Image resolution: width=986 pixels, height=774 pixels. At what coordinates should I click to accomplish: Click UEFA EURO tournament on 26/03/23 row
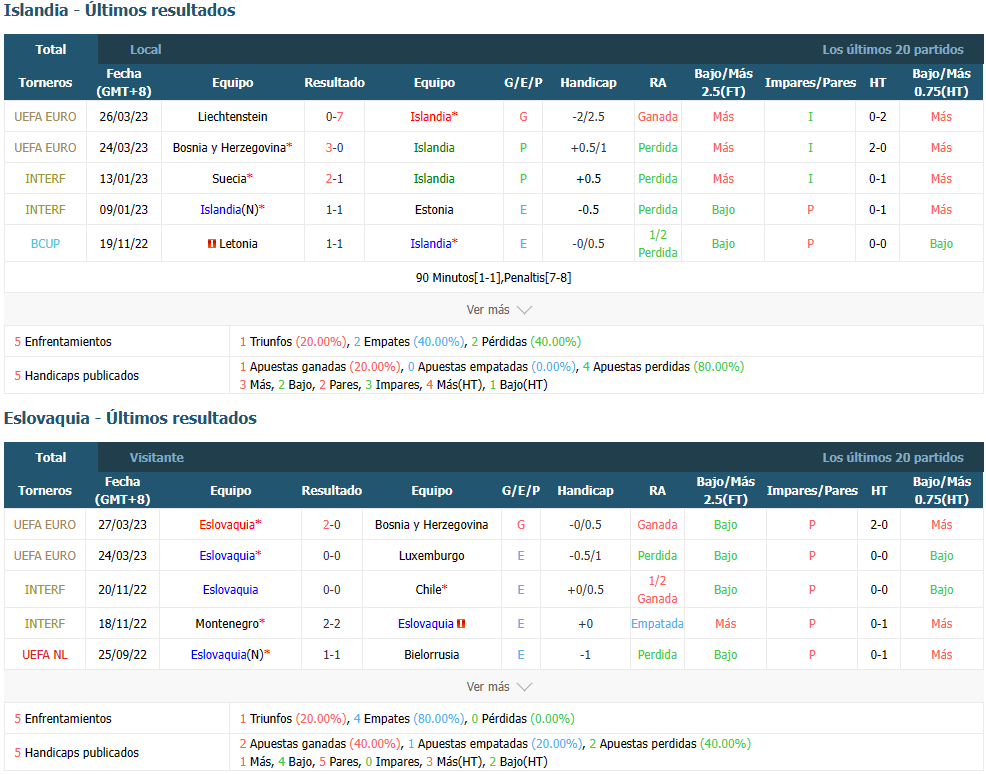tap(45, 116)
